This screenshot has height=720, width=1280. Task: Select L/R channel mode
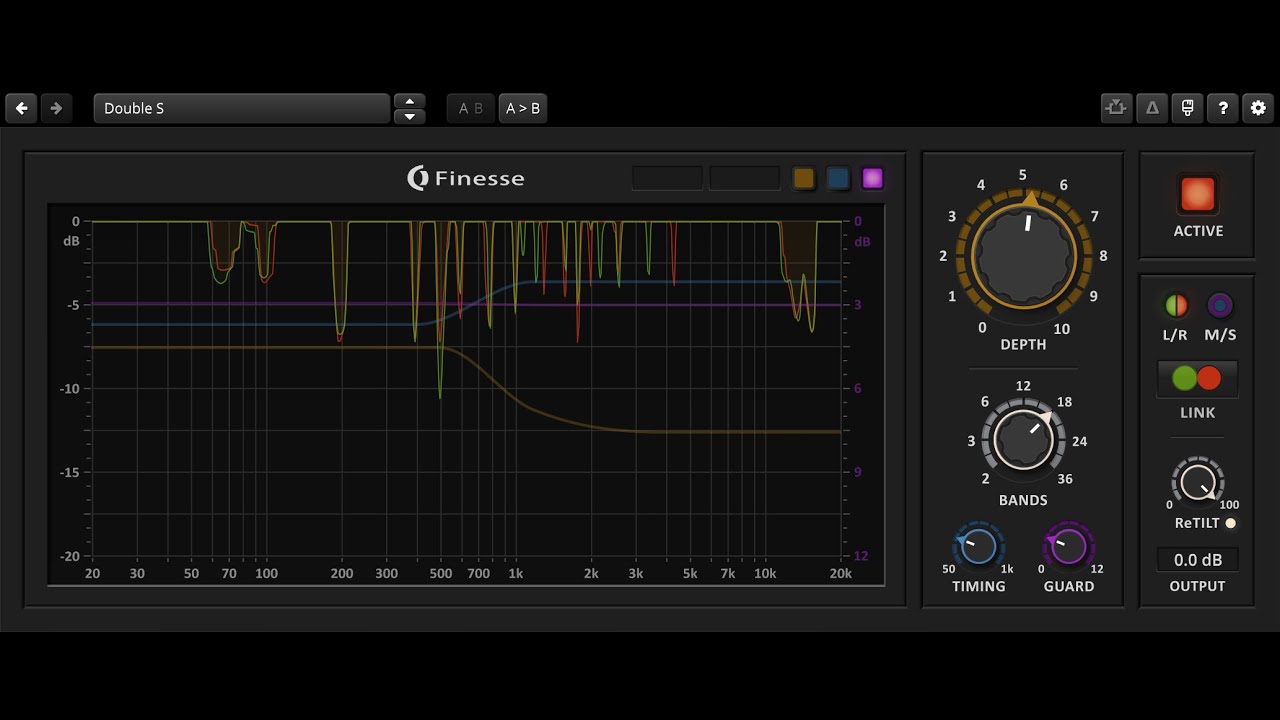(x=1176, y=305)
